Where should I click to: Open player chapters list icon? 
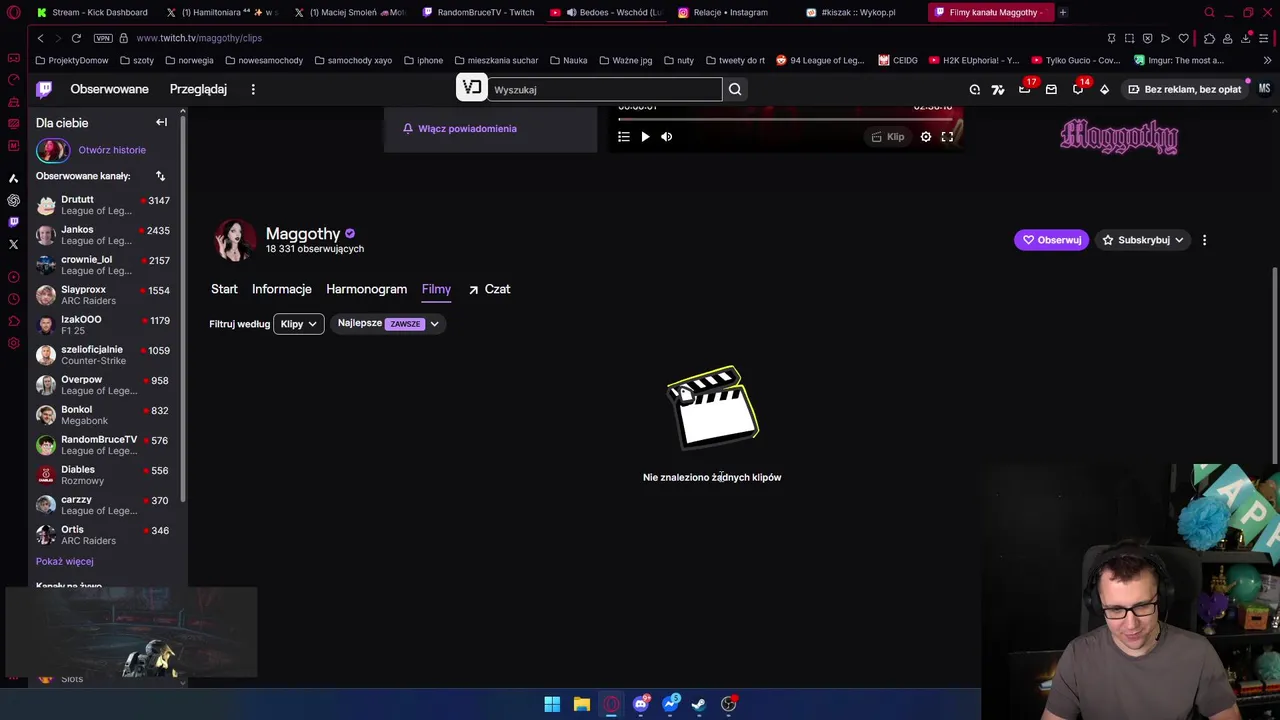(623, 137)
